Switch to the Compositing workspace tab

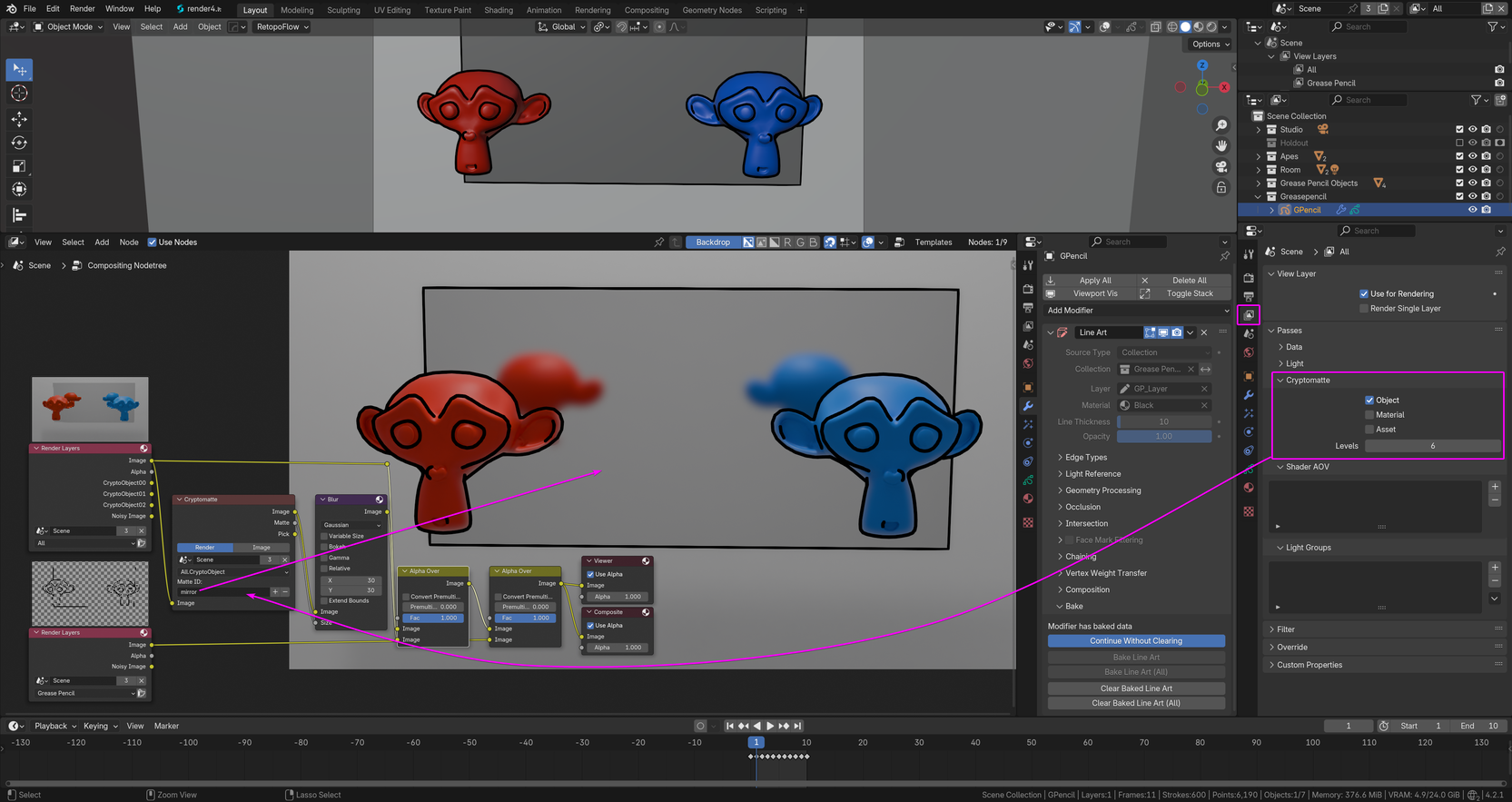click(x=647, y=10)
